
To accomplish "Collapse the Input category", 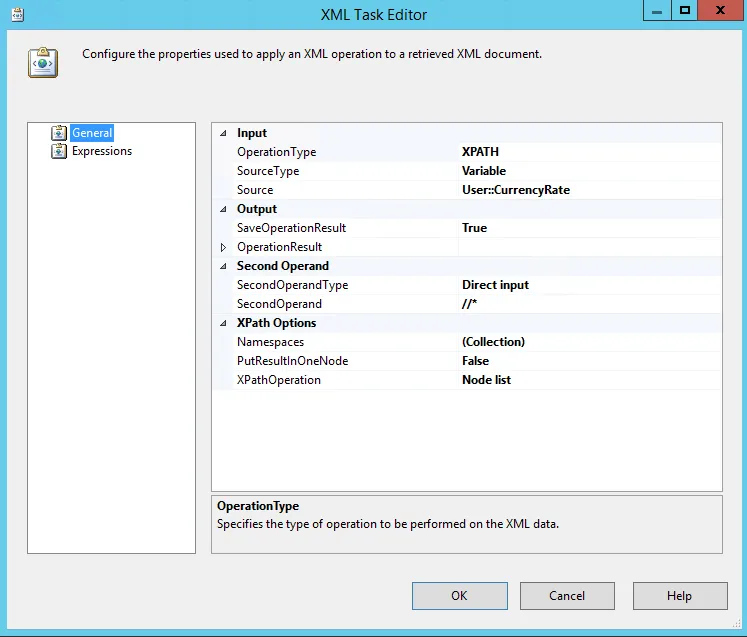I will click(223, 133).
